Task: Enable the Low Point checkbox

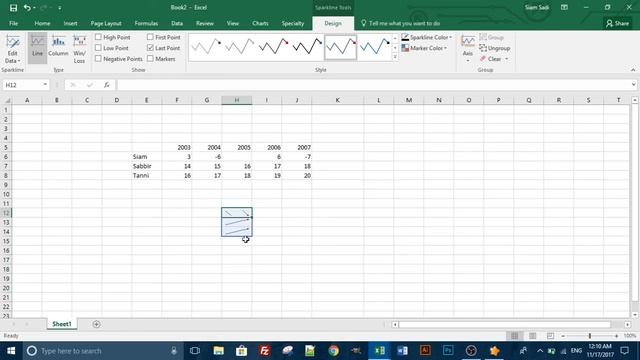Action: coord(98,48)
